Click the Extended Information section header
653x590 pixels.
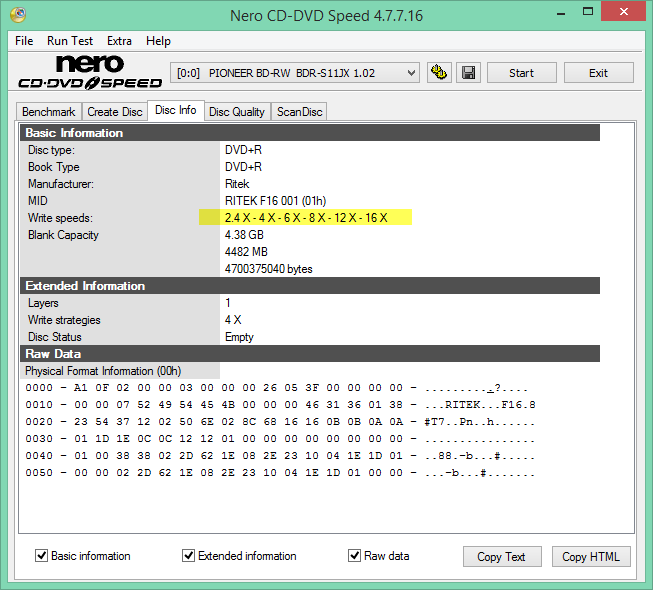310,286
